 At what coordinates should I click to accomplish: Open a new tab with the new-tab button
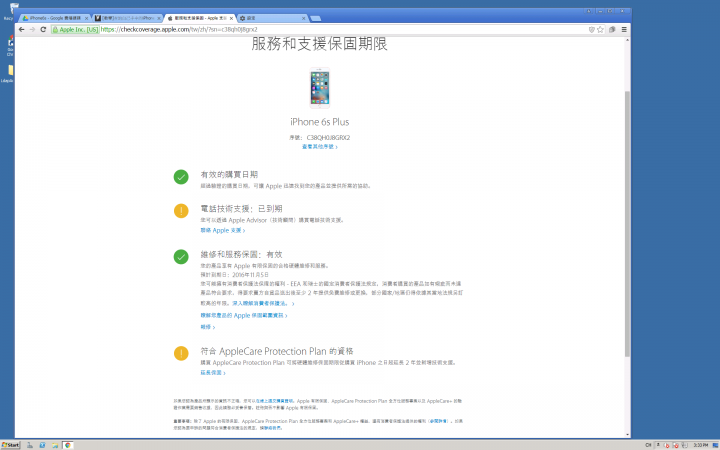316,18
